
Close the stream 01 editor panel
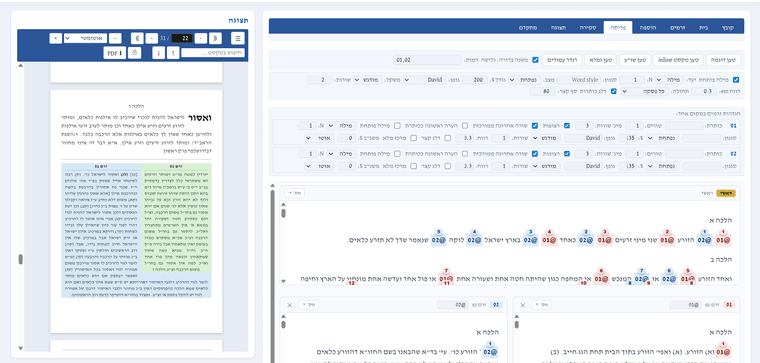pyautogui.click(x=522, y=305)
